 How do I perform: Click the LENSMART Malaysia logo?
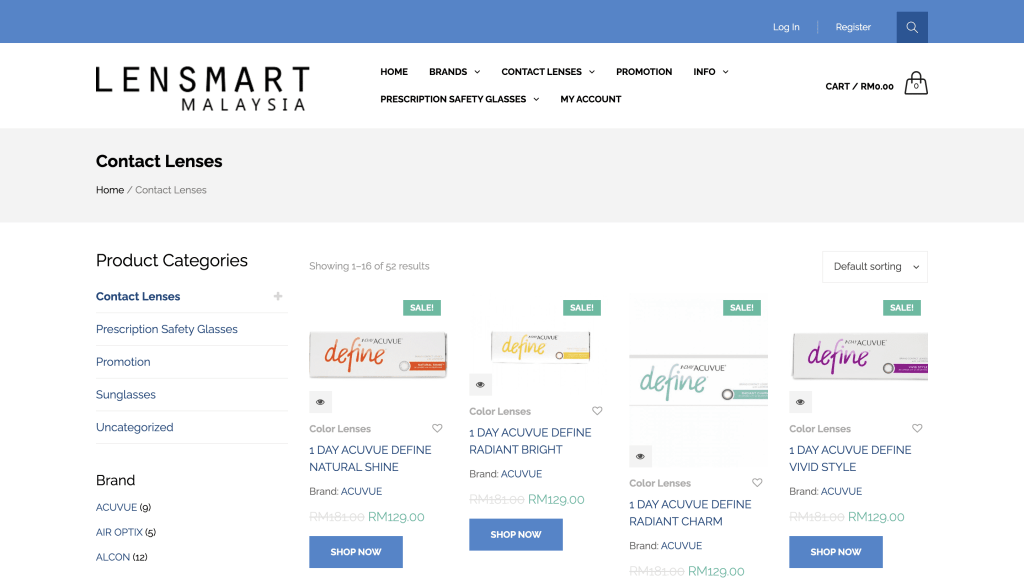coord(202,88)
